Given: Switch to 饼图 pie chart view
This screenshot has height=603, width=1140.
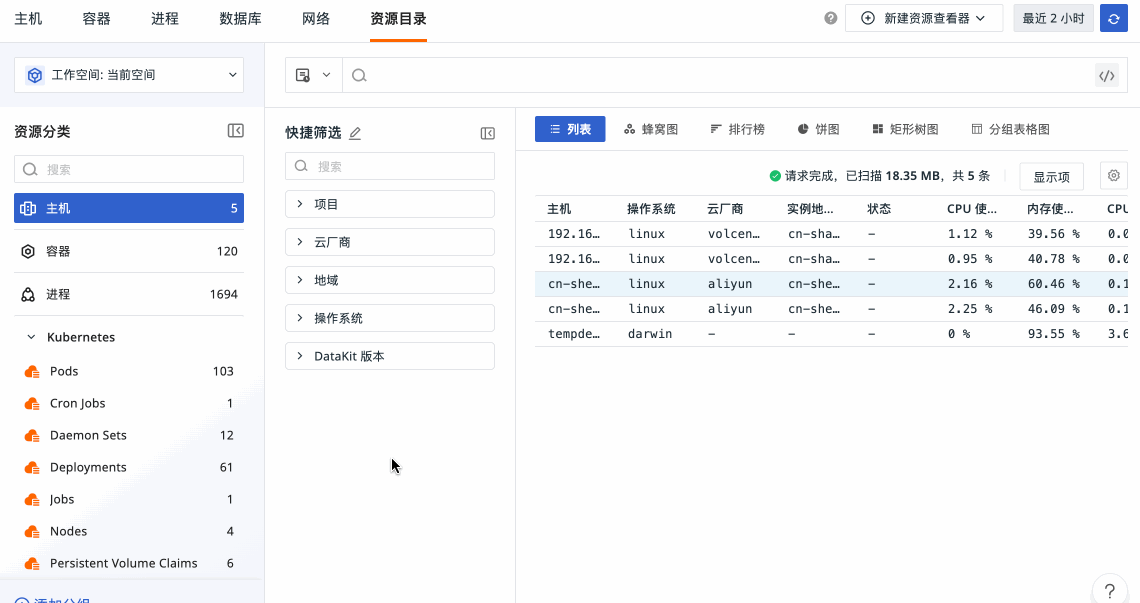Looking at the screenshot, I should [x=818, y=129].
